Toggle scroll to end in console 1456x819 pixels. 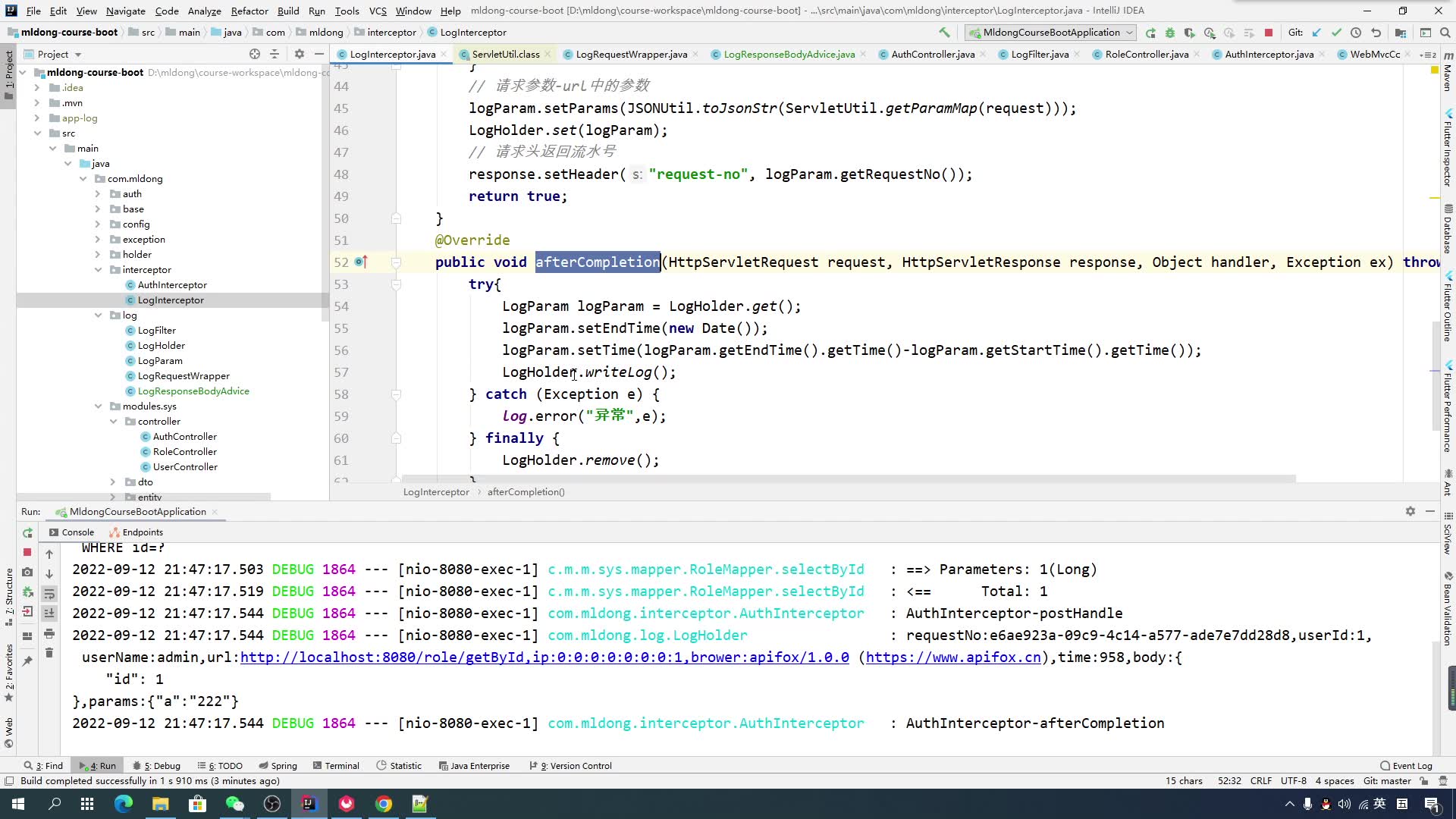(49, 613)
